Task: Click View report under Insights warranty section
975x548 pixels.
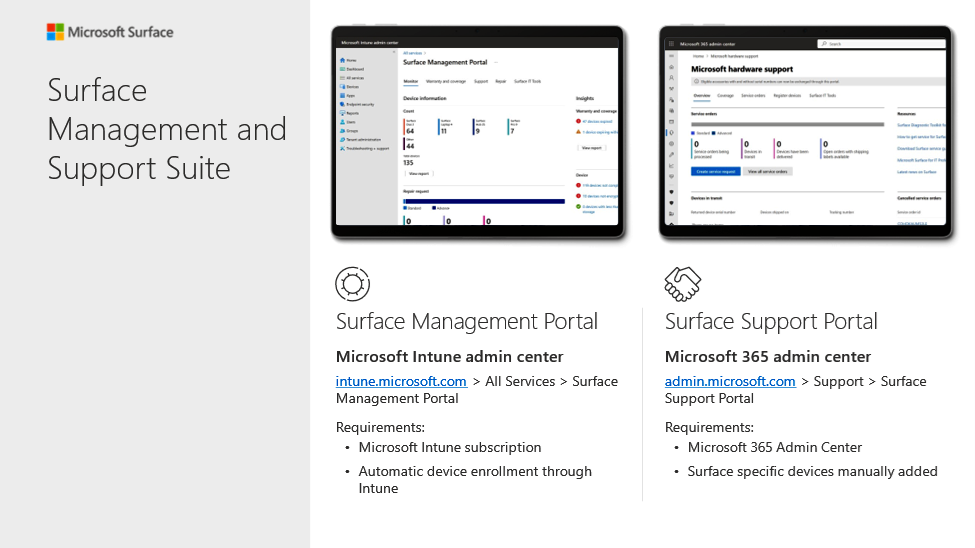Action: point(591,148)
